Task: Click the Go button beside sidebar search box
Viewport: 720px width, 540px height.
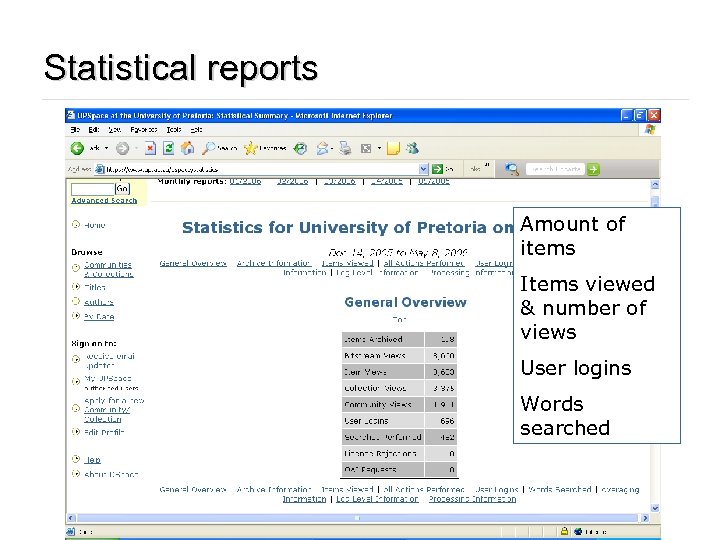Action: tap(122, 189)
